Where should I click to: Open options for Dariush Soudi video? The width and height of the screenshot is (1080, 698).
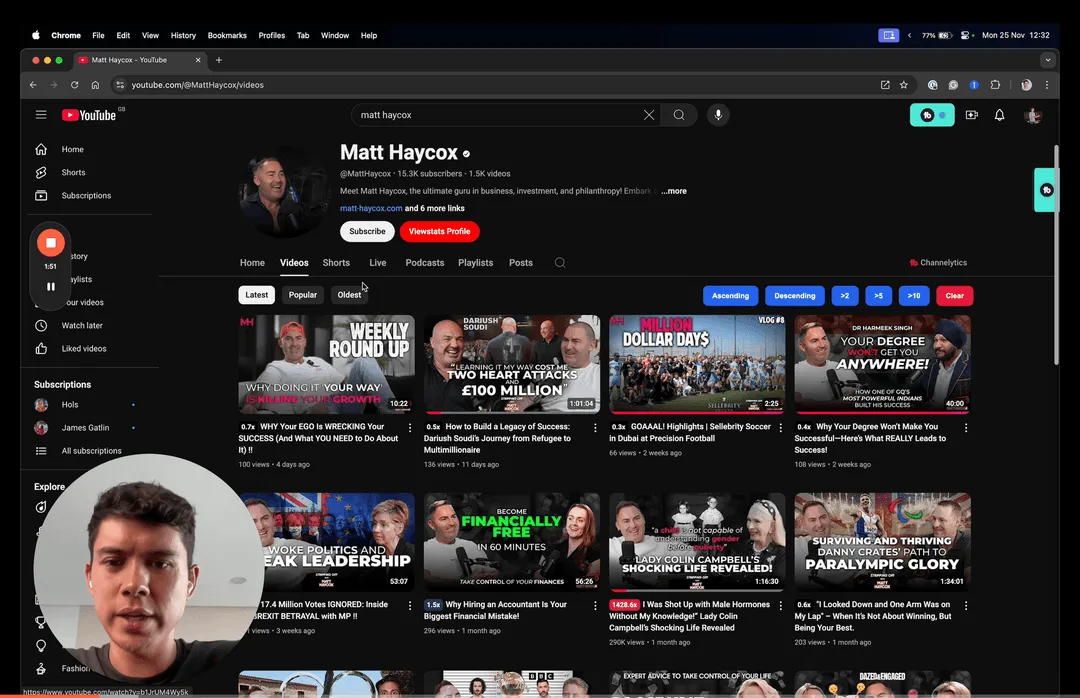[595, 428]
